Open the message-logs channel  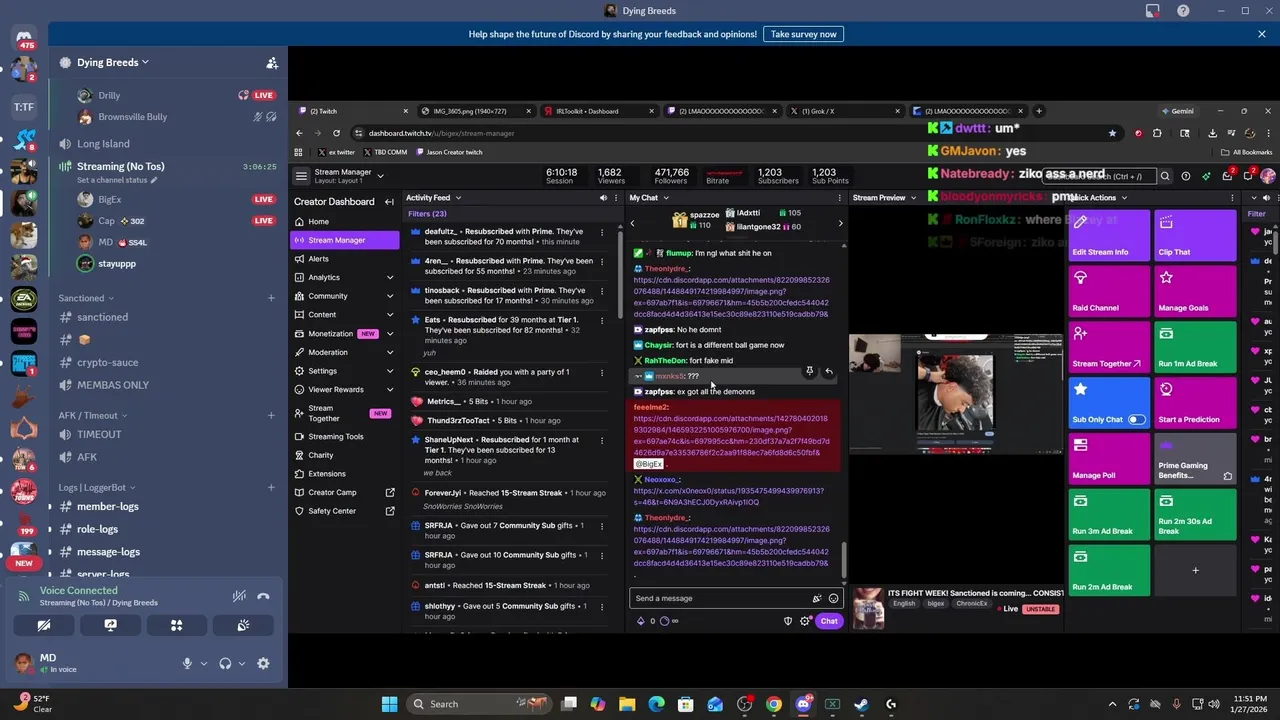[x=108, y=552]
